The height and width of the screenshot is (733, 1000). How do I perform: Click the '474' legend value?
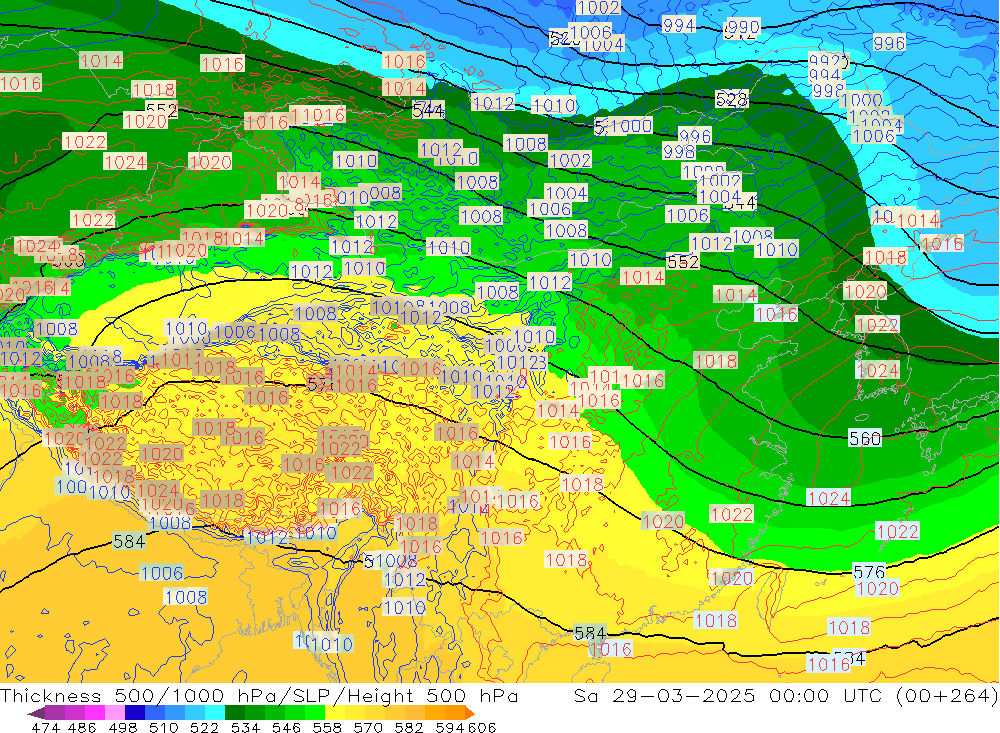pos(45,727)
